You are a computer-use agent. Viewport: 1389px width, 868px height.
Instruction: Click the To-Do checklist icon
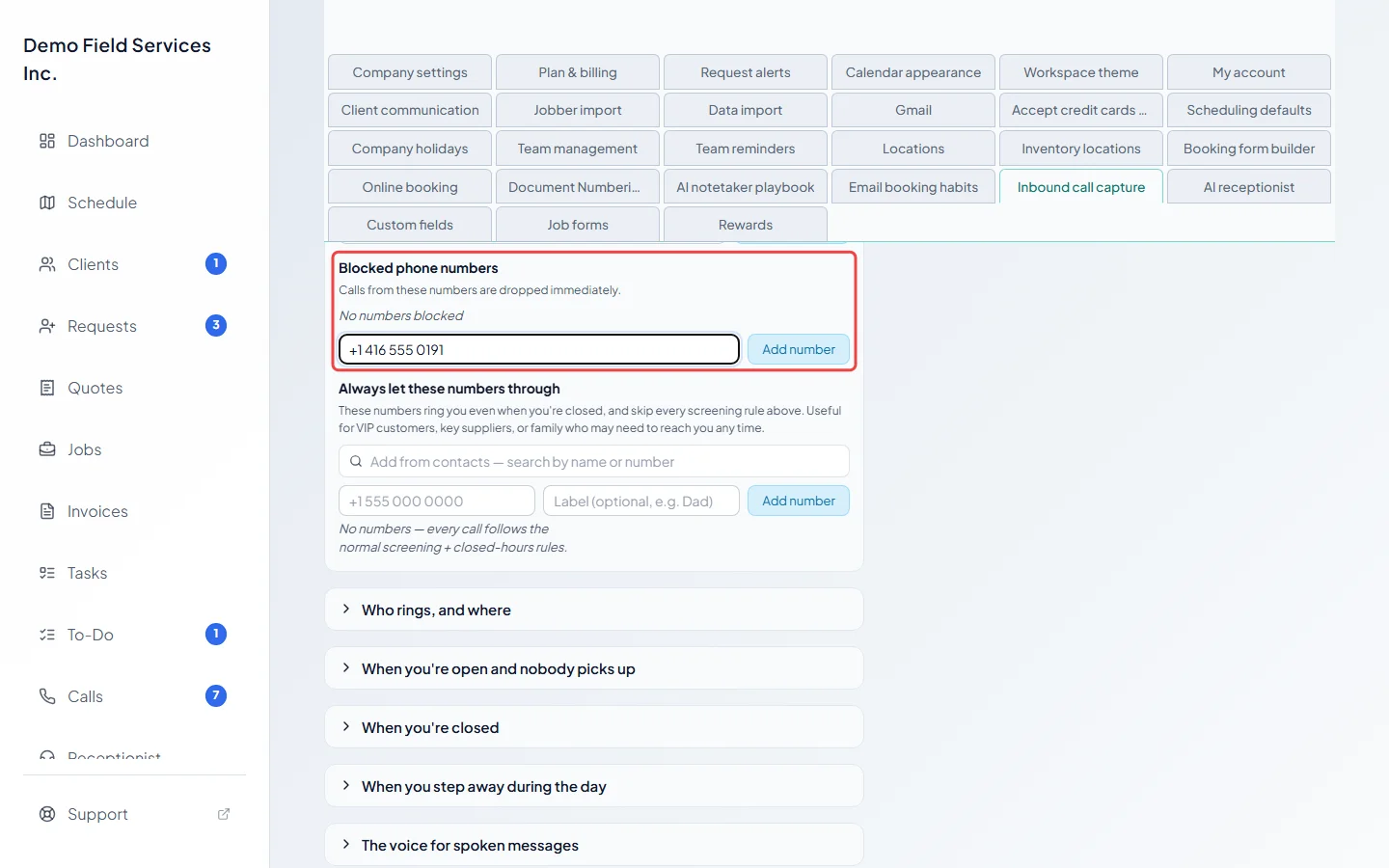tap(47, 635)
